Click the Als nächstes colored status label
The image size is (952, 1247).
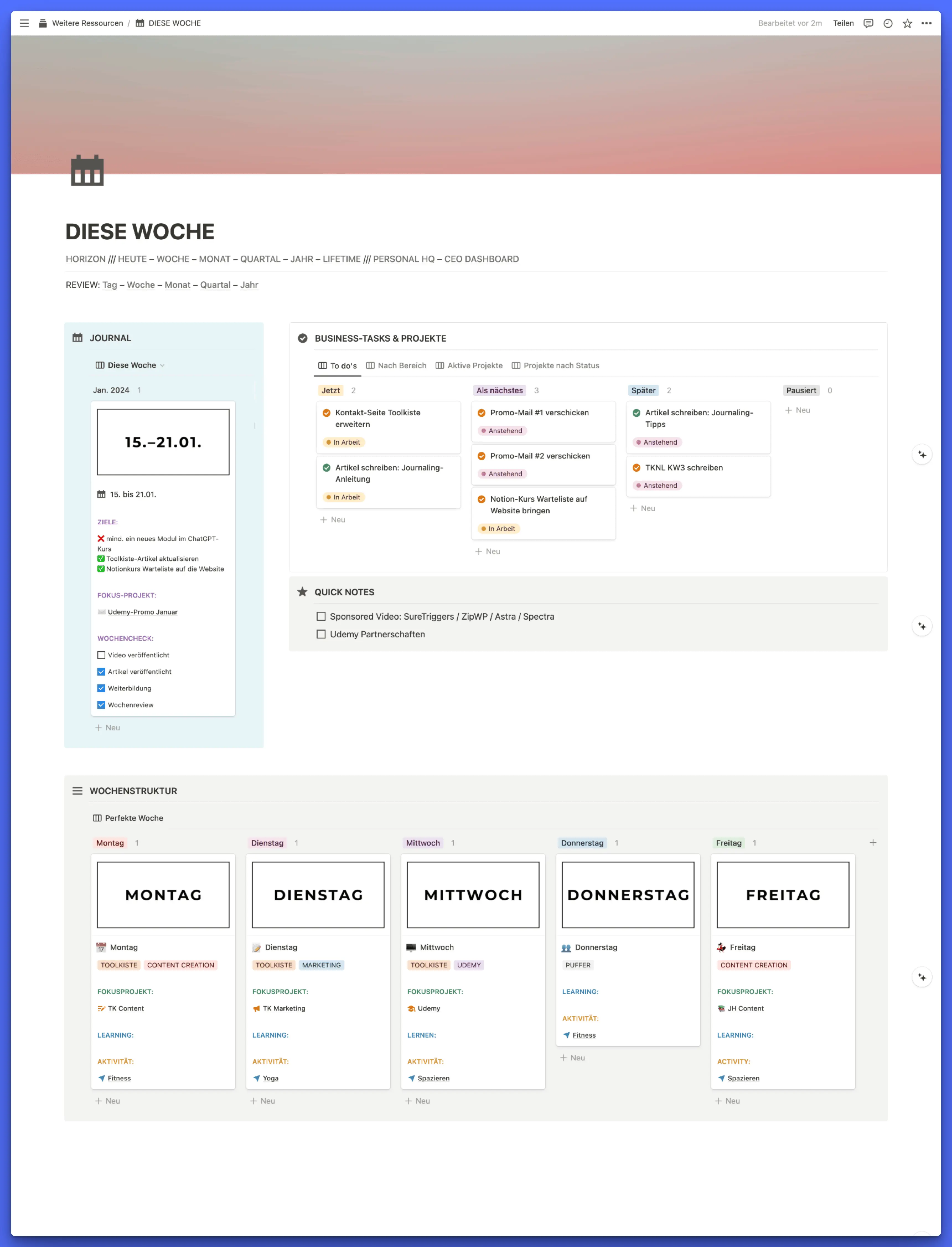pyautogui.click(x=499, y=391)
